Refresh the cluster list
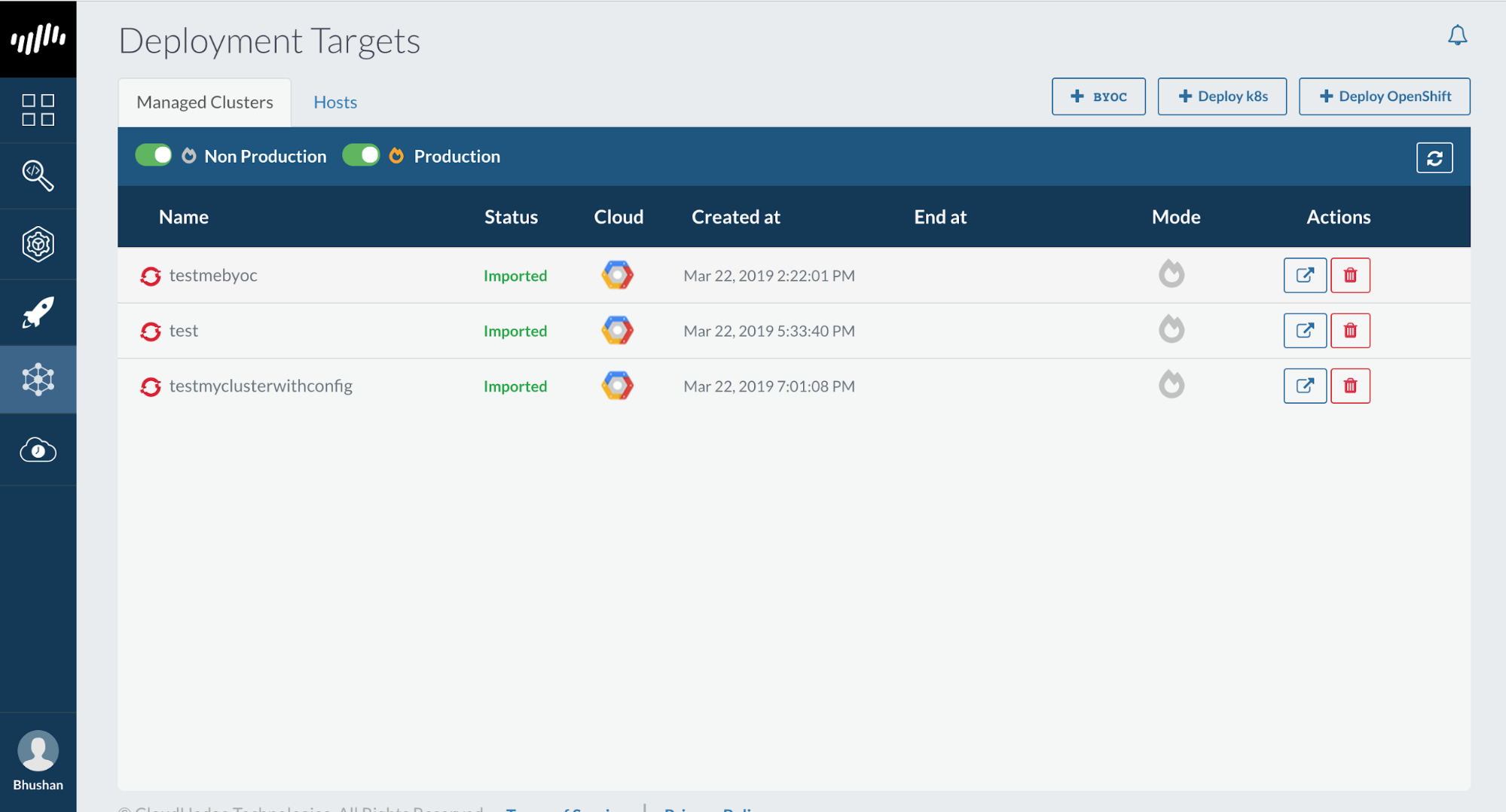 coord(1434,157)
